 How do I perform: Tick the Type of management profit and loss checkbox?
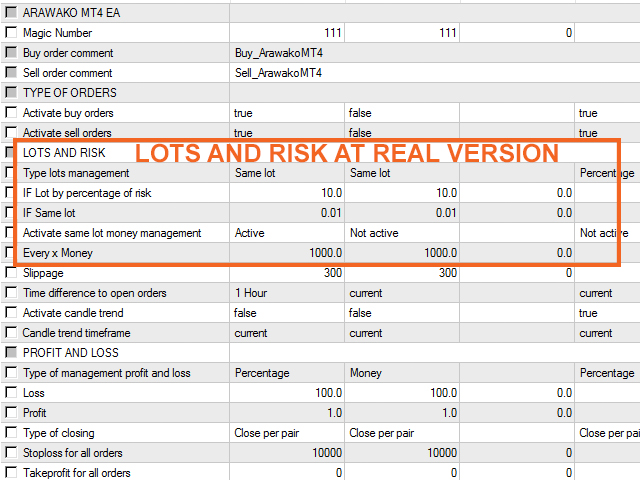coord(11,372)
